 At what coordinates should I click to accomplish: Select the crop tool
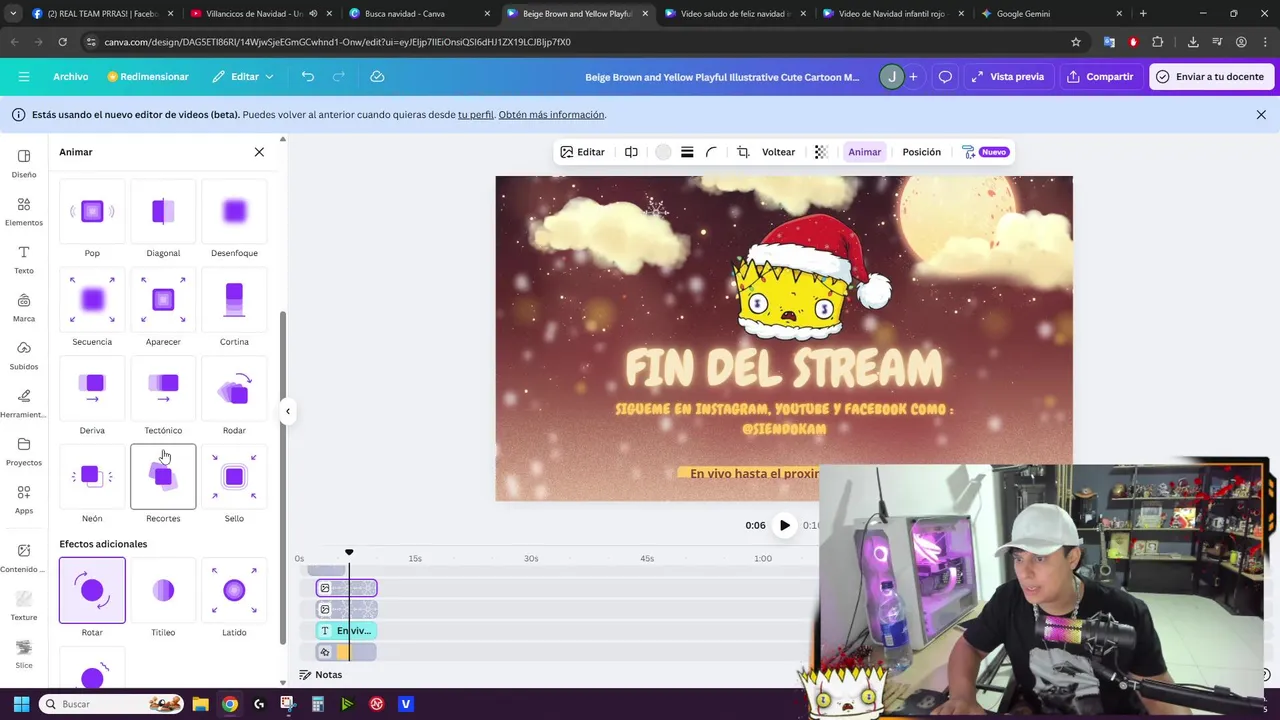pyautogui.click(x=743, y=152)
